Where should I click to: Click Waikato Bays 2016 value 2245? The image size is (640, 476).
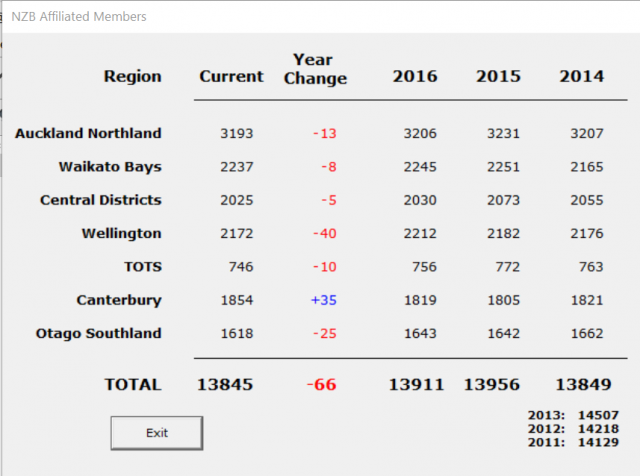[420, 167]
